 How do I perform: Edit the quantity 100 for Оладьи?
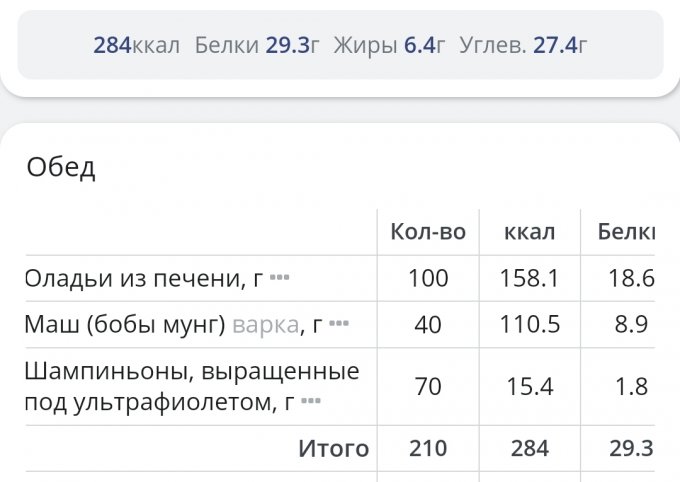tap(428, 278)
